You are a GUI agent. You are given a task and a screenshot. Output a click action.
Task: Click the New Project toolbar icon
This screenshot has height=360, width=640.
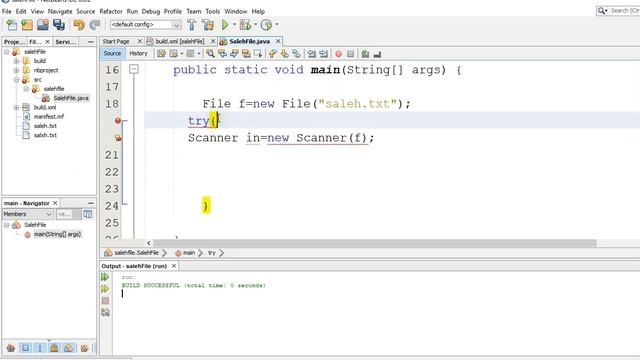click(27, 25)
